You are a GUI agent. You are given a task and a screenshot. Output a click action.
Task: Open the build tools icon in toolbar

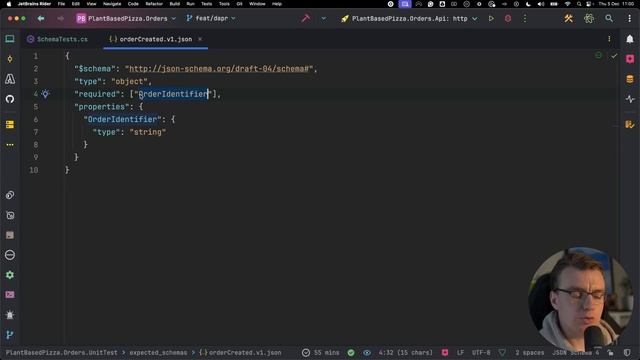click(x=569, y=18)
